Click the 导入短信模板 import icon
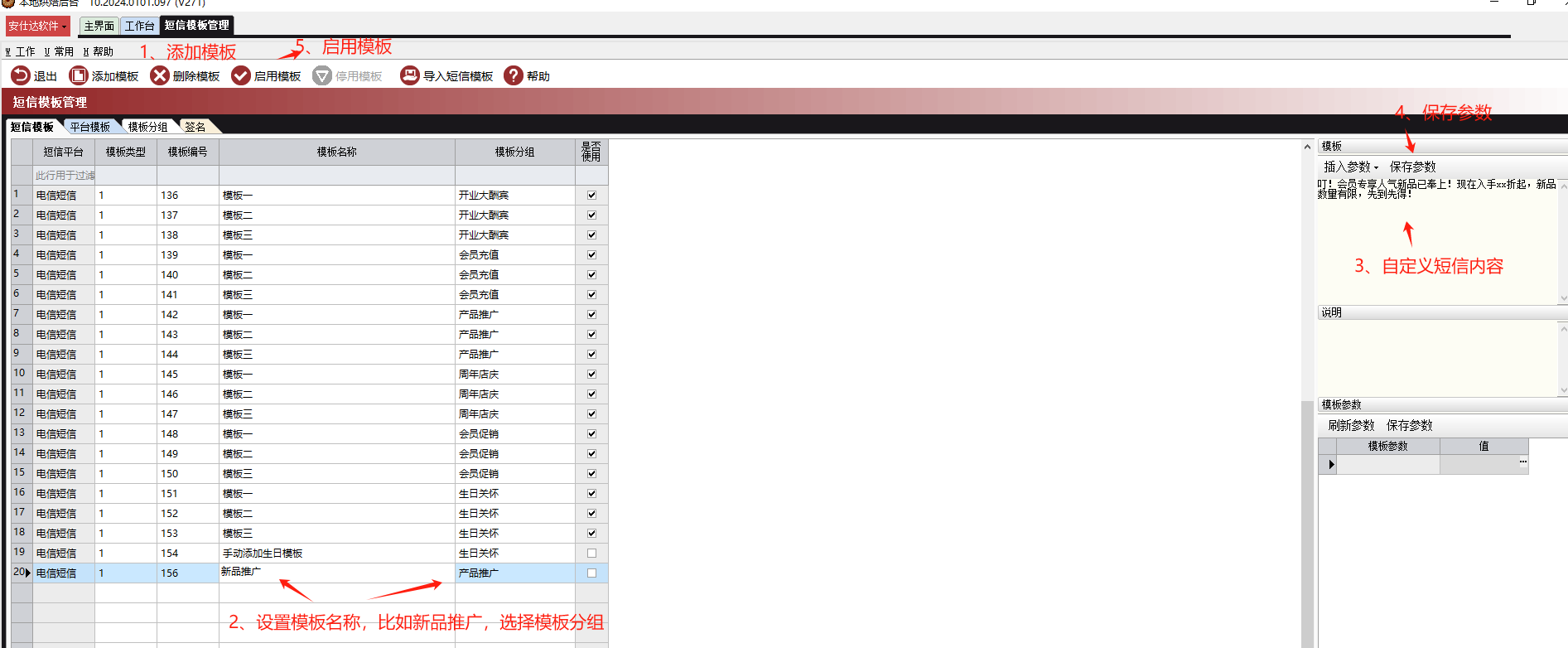 point(410,75)
